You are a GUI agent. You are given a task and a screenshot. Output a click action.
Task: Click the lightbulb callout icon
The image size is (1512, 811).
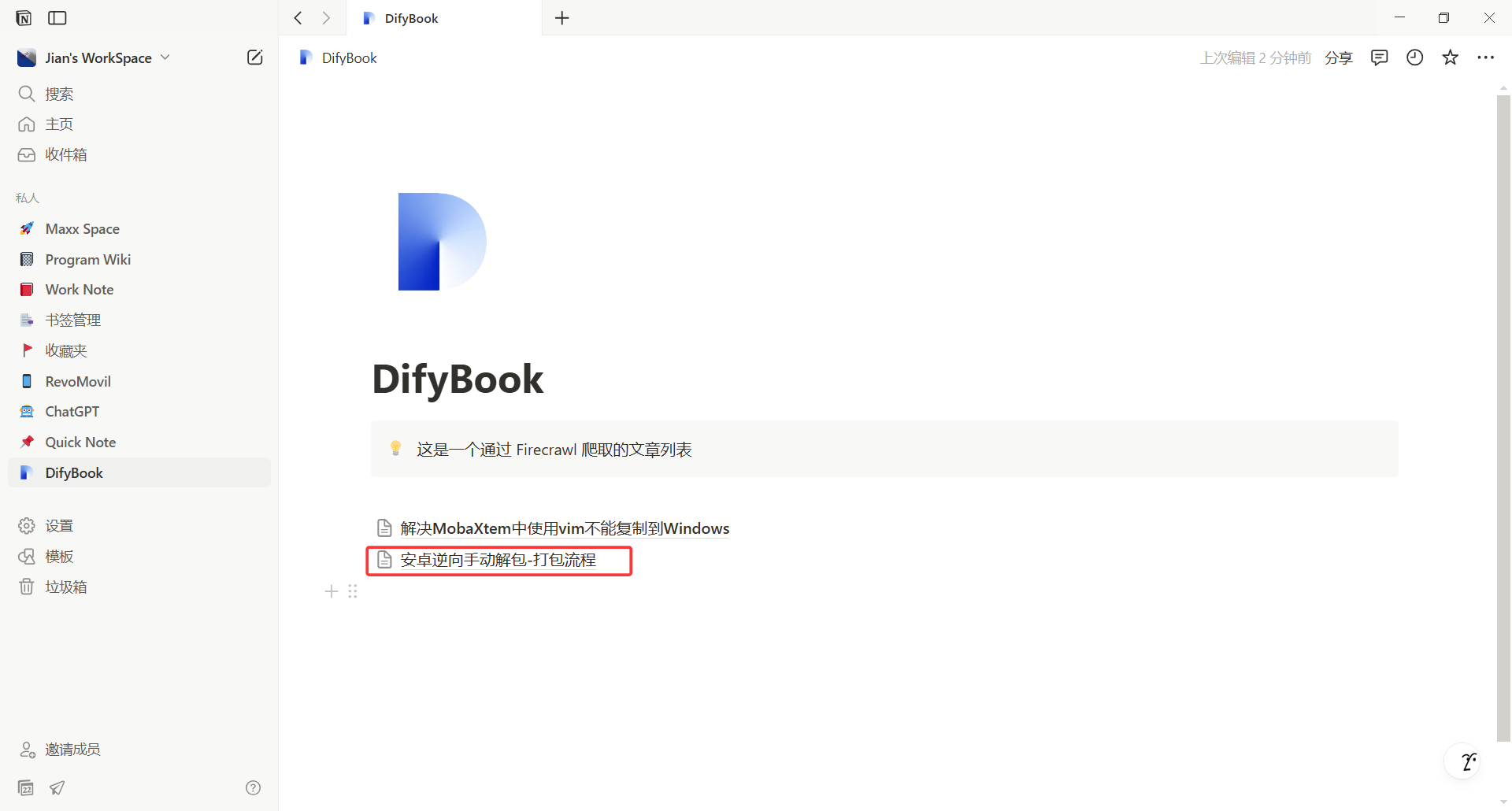tap(395, 449)
